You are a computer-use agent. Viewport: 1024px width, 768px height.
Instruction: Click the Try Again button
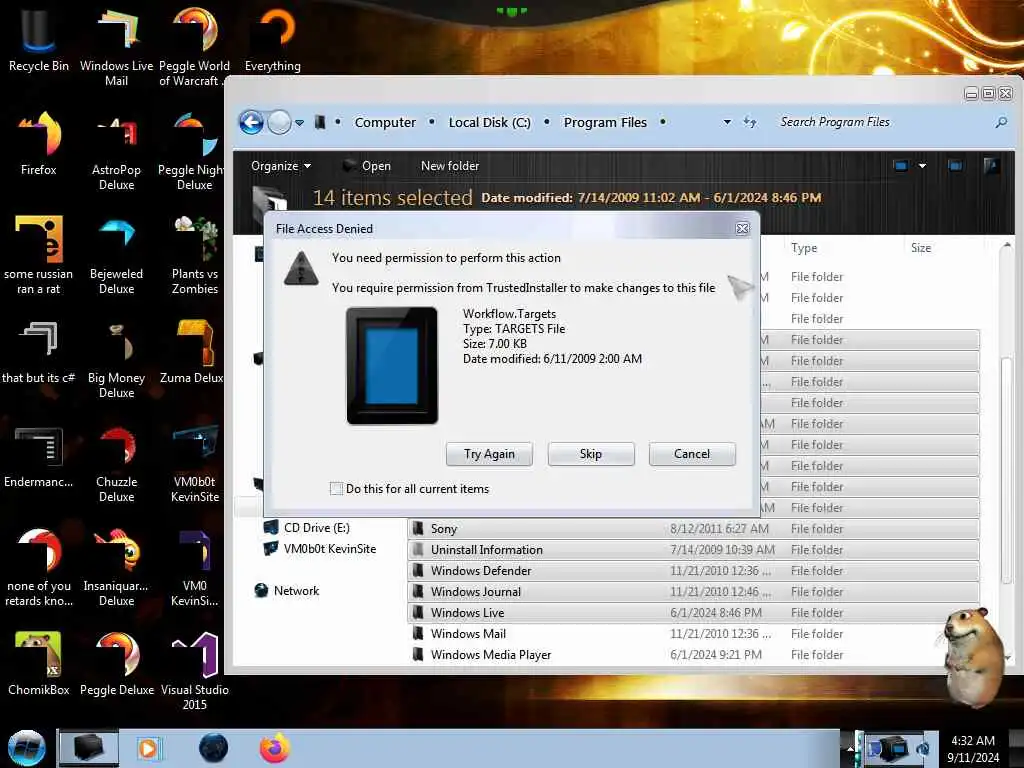tap(489, 454)
